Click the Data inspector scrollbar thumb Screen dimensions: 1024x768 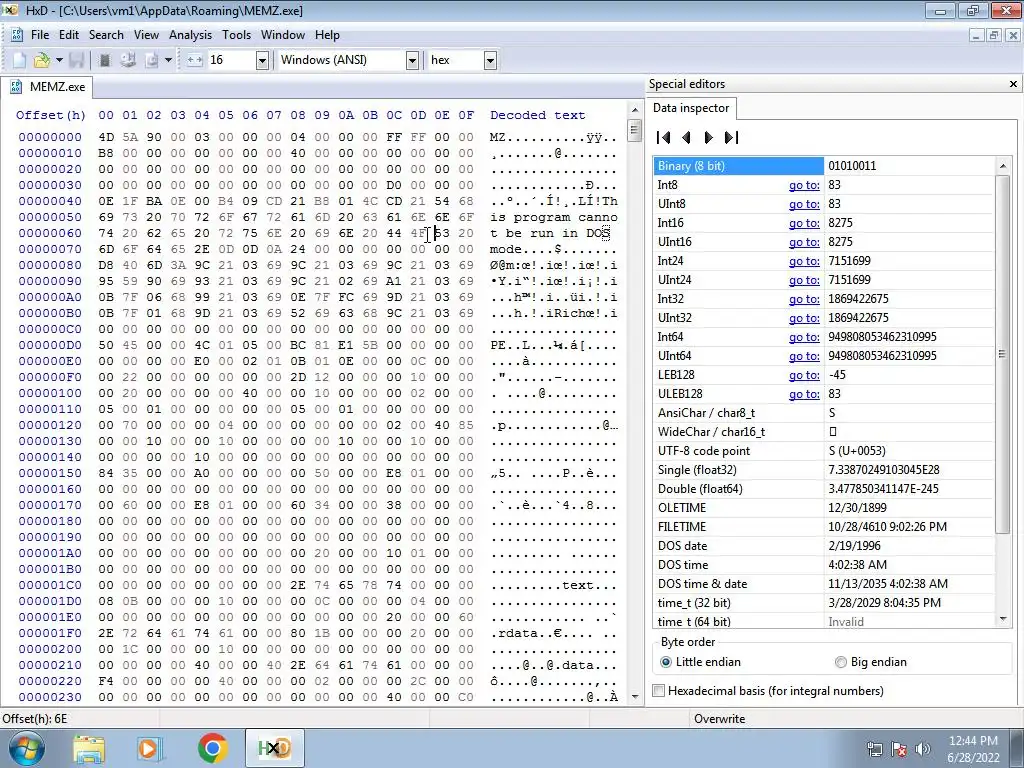1002,354
